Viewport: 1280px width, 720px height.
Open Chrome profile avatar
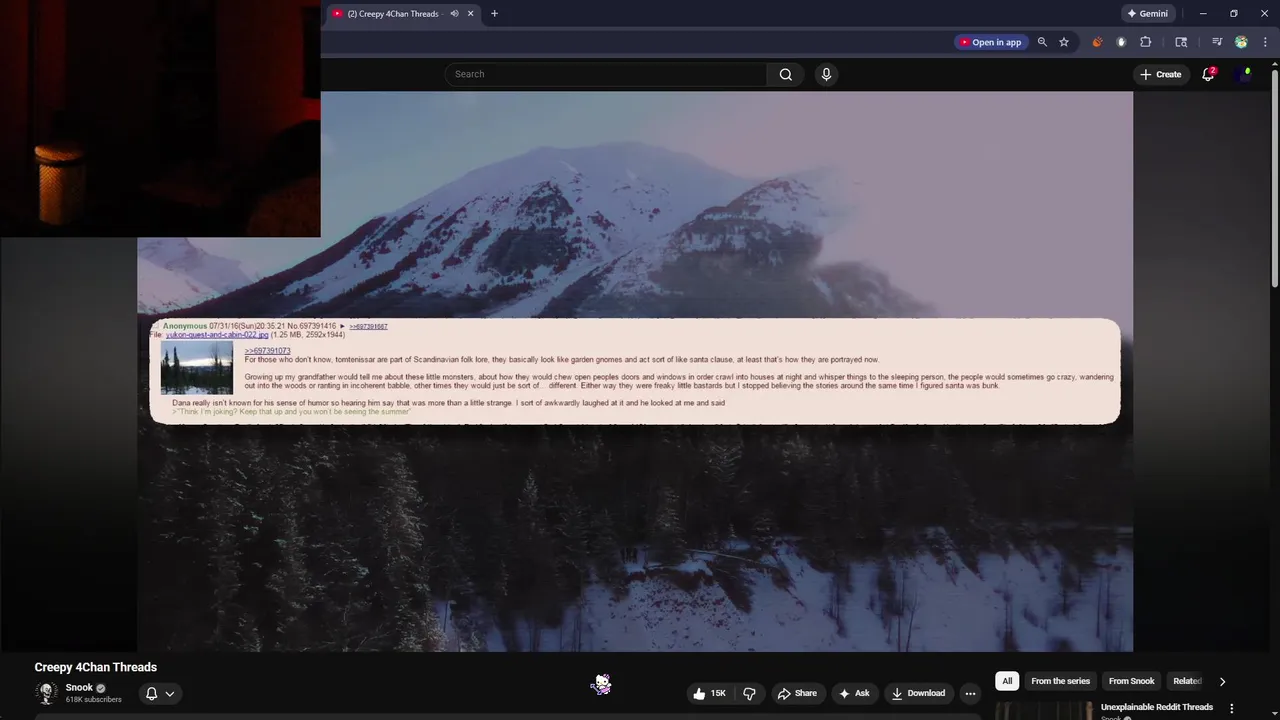tap(1241, 42)
